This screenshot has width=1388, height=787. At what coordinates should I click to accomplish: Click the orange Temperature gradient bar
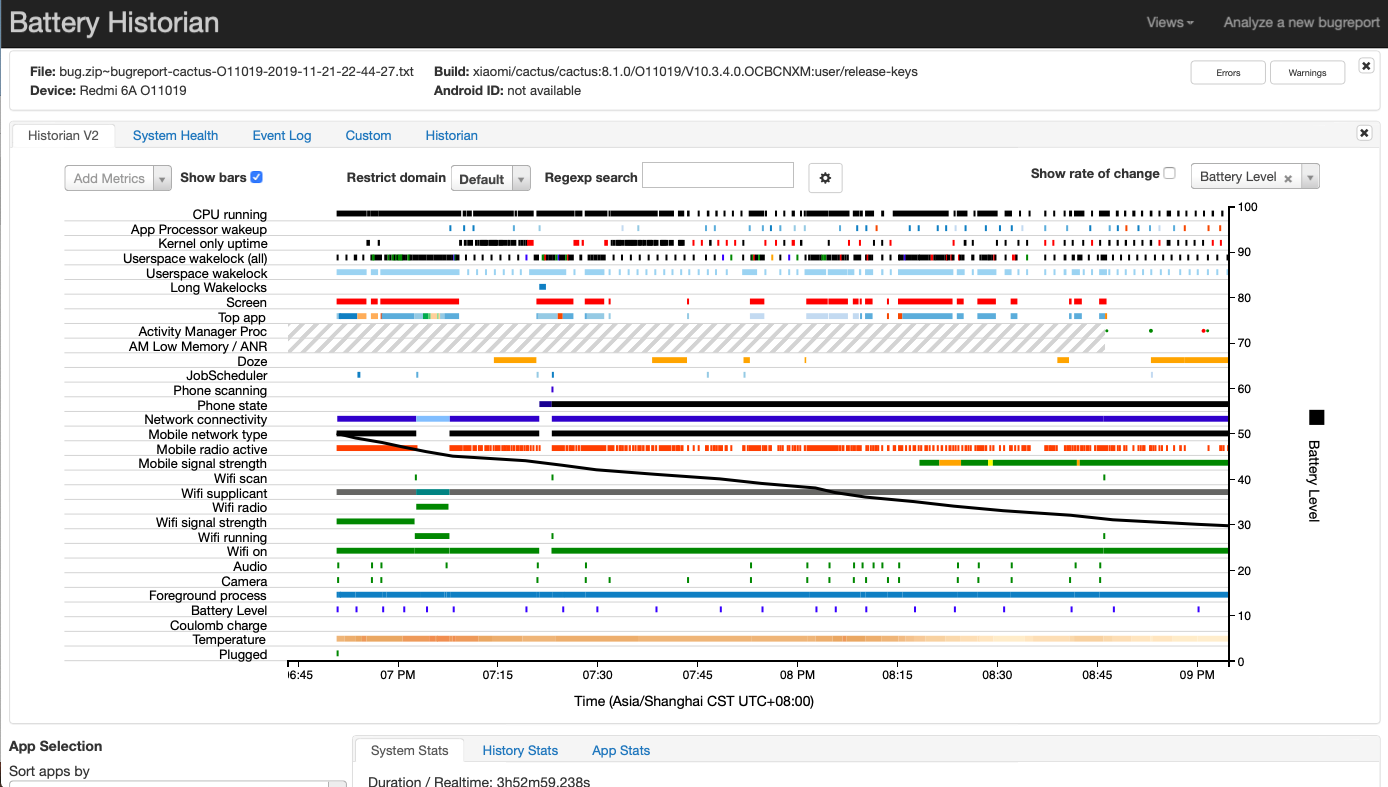(x=782, y=638)
